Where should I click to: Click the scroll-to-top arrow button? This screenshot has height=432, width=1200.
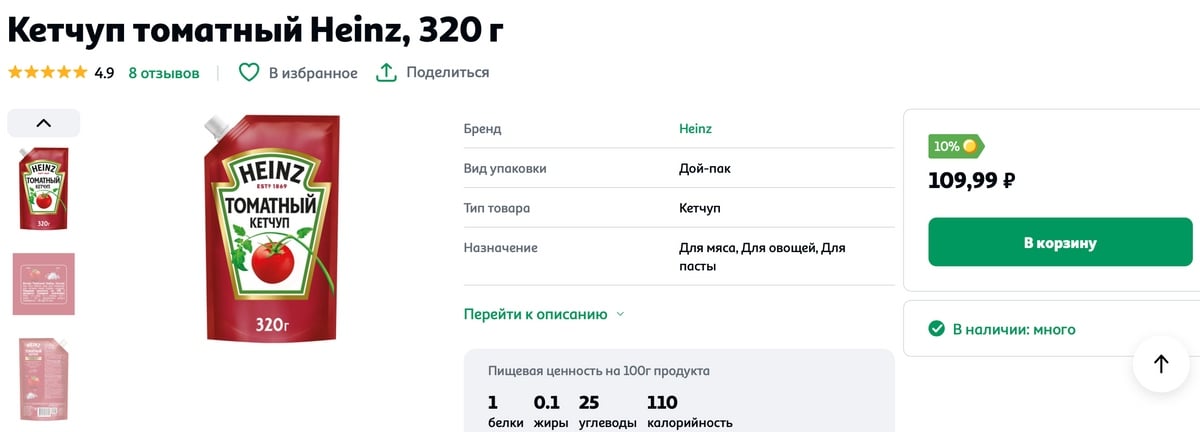(1161, 364)
